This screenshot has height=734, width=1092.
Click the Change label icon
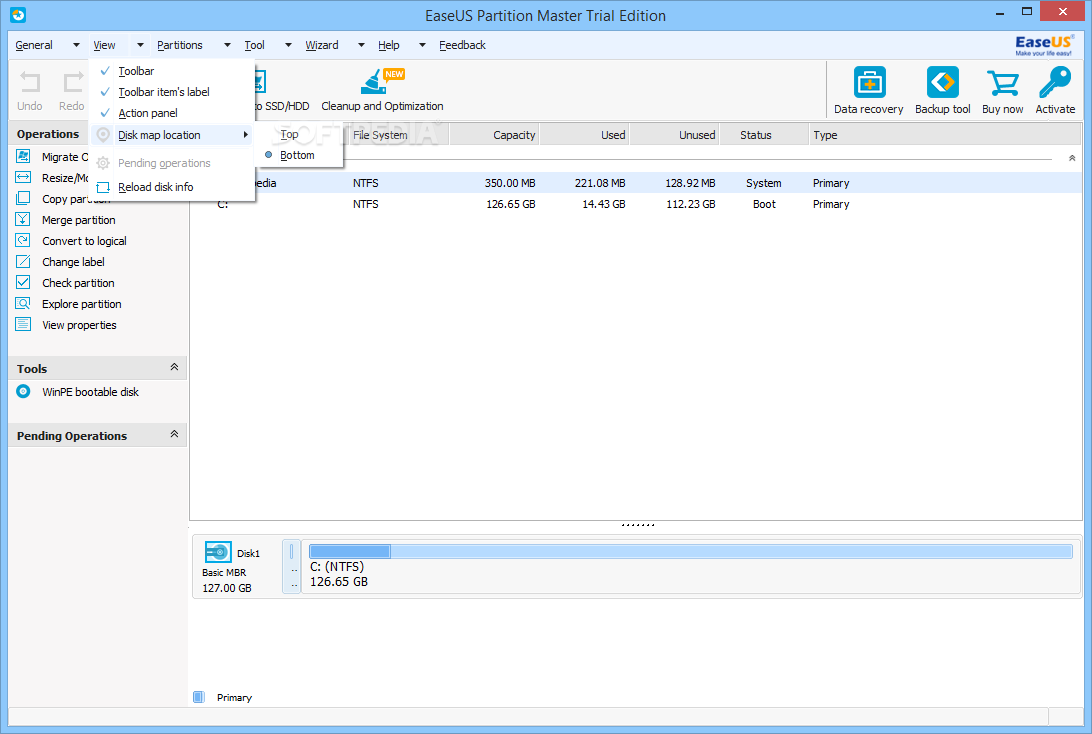23,261
